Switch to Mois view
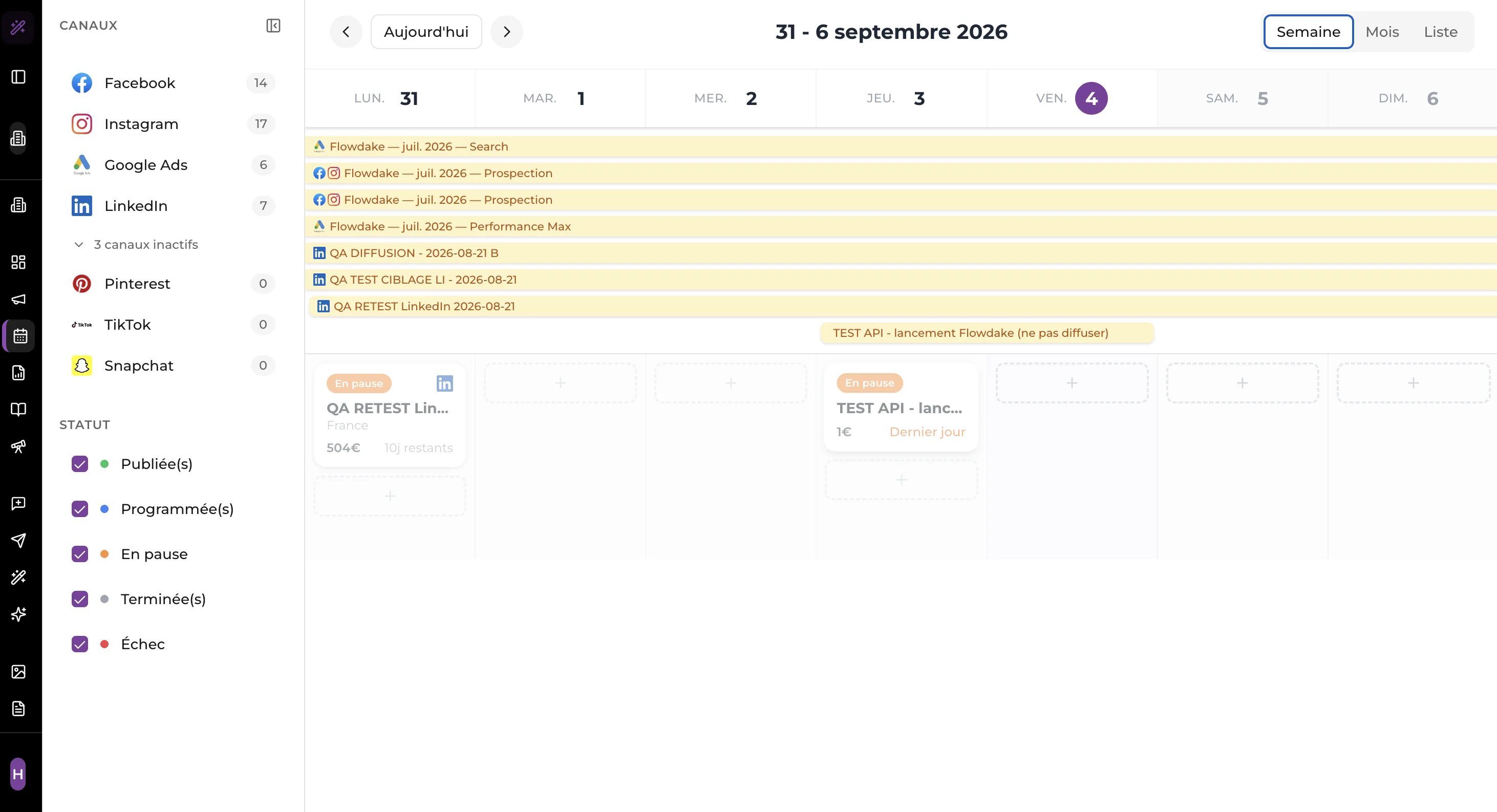This screenshot has width=1497, height=812. pos(1382,32)
